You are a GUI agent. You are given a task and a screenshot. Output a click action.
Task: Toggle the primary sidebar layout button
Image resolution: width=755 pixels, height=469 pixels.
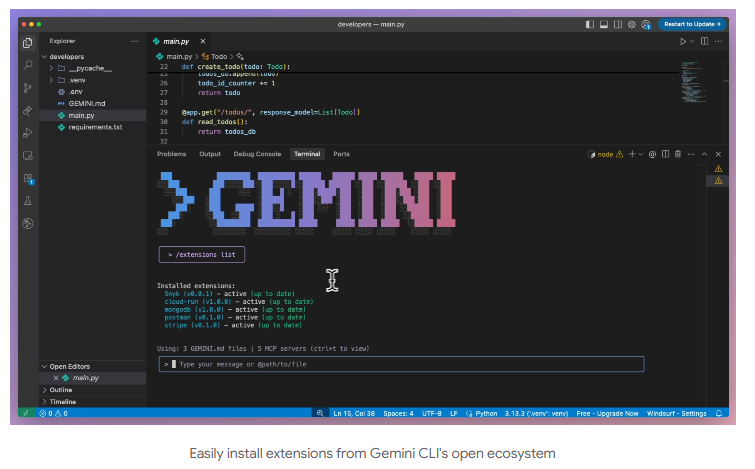[x=591, y=22]
